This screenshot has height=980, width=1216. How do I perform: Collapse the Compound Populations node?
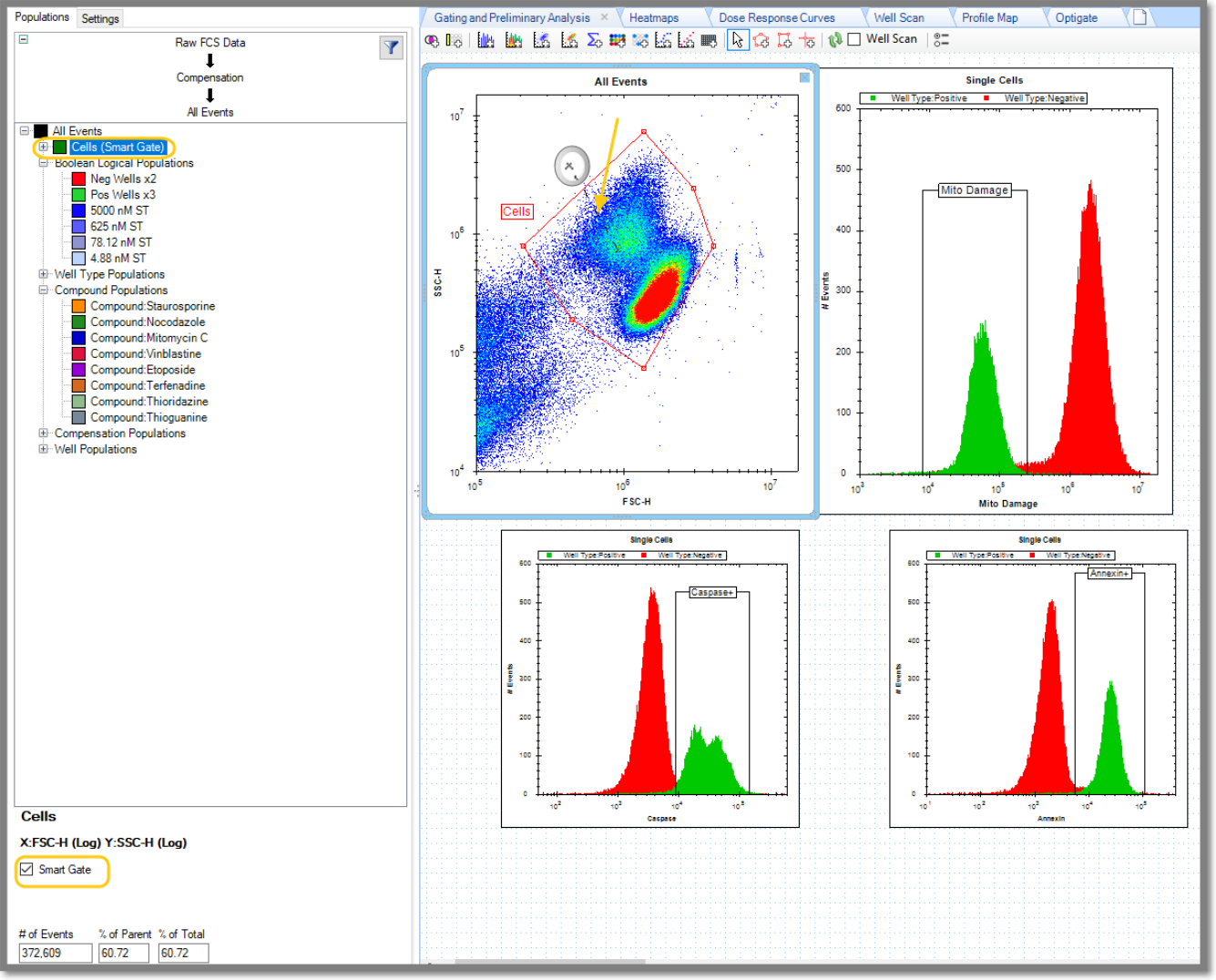(43, 291)
